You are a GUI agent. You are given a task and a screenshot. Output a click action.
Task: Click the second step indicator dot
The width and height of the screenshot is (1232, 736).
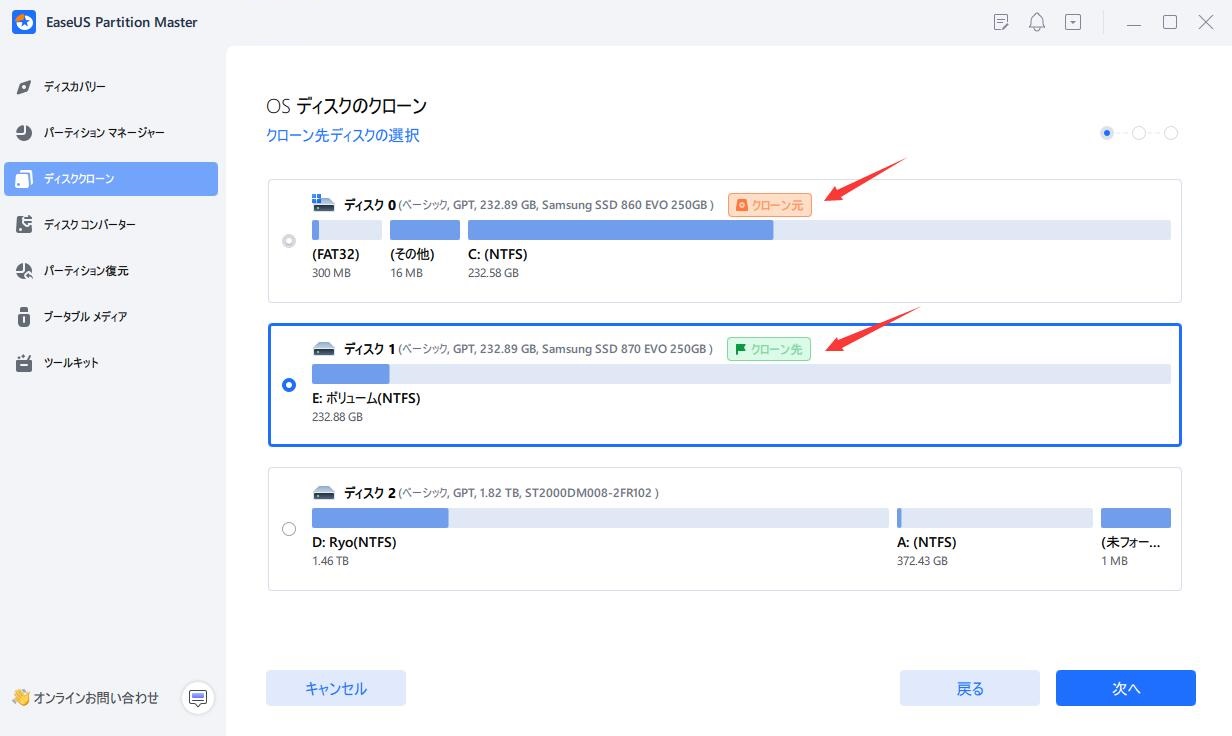[x=1138, y=133]
